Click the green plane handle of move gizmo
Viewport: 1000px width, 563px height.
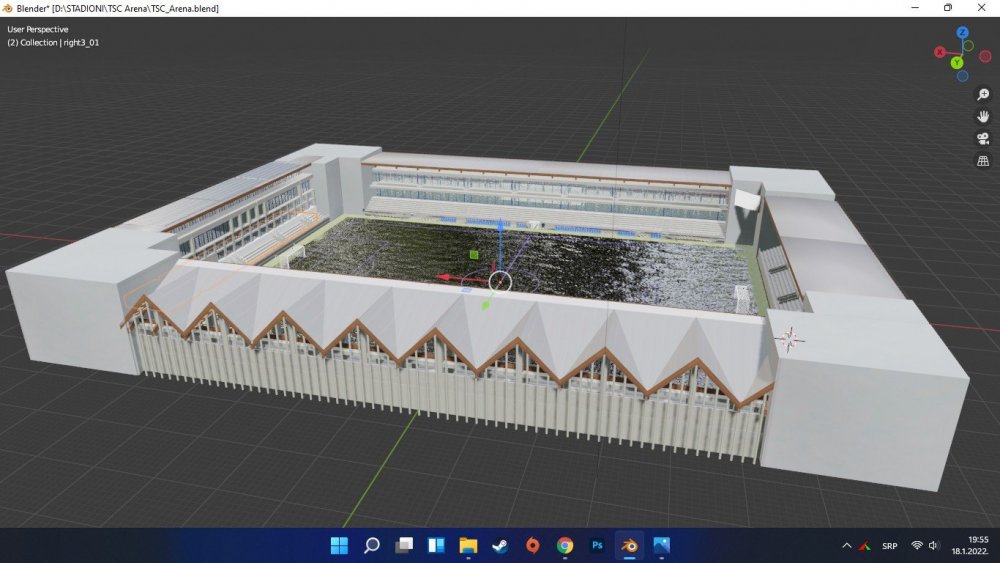(x=473, y=254)
